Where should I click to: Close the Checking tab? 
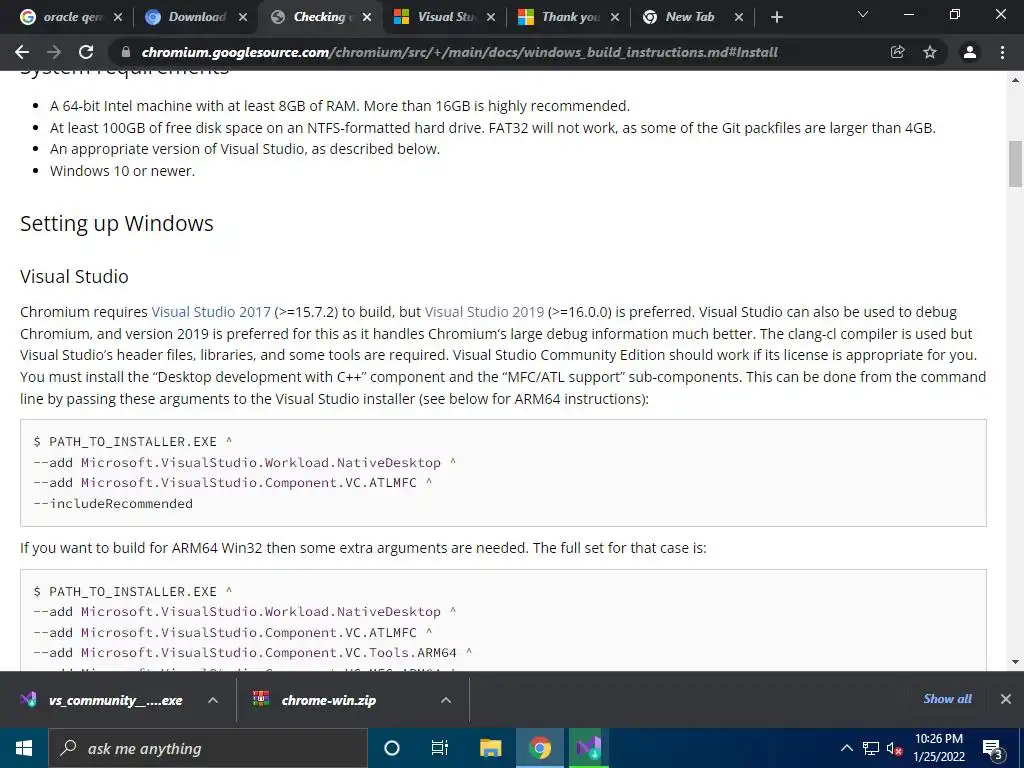click(367, 17)
